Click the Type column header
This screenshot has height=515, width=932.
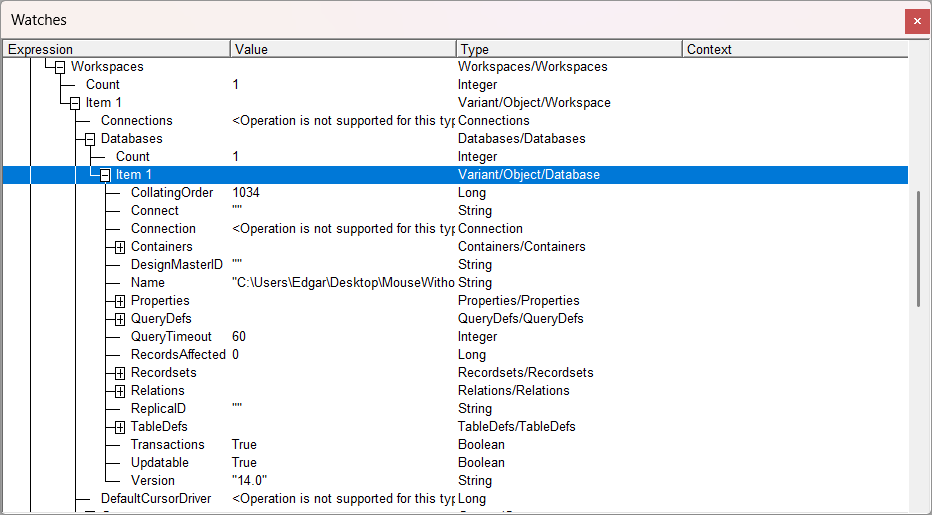pos(568,49)
